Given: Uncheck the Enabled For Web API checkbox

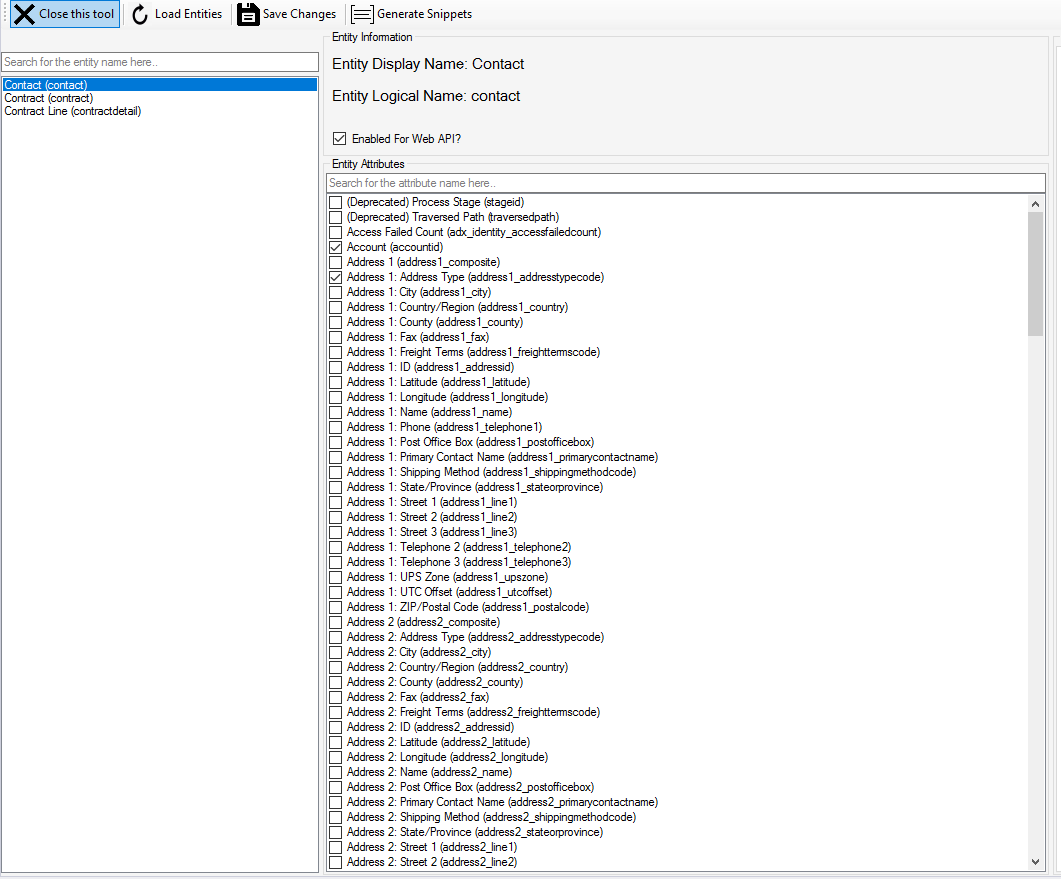Looking at the screenshot, I should coord(340,139).
